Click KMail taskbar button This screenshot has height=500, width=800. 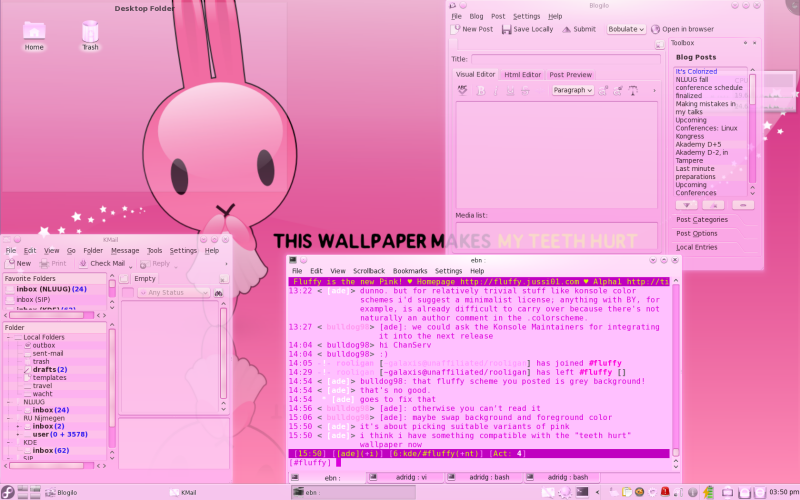(x=184, y=492)
